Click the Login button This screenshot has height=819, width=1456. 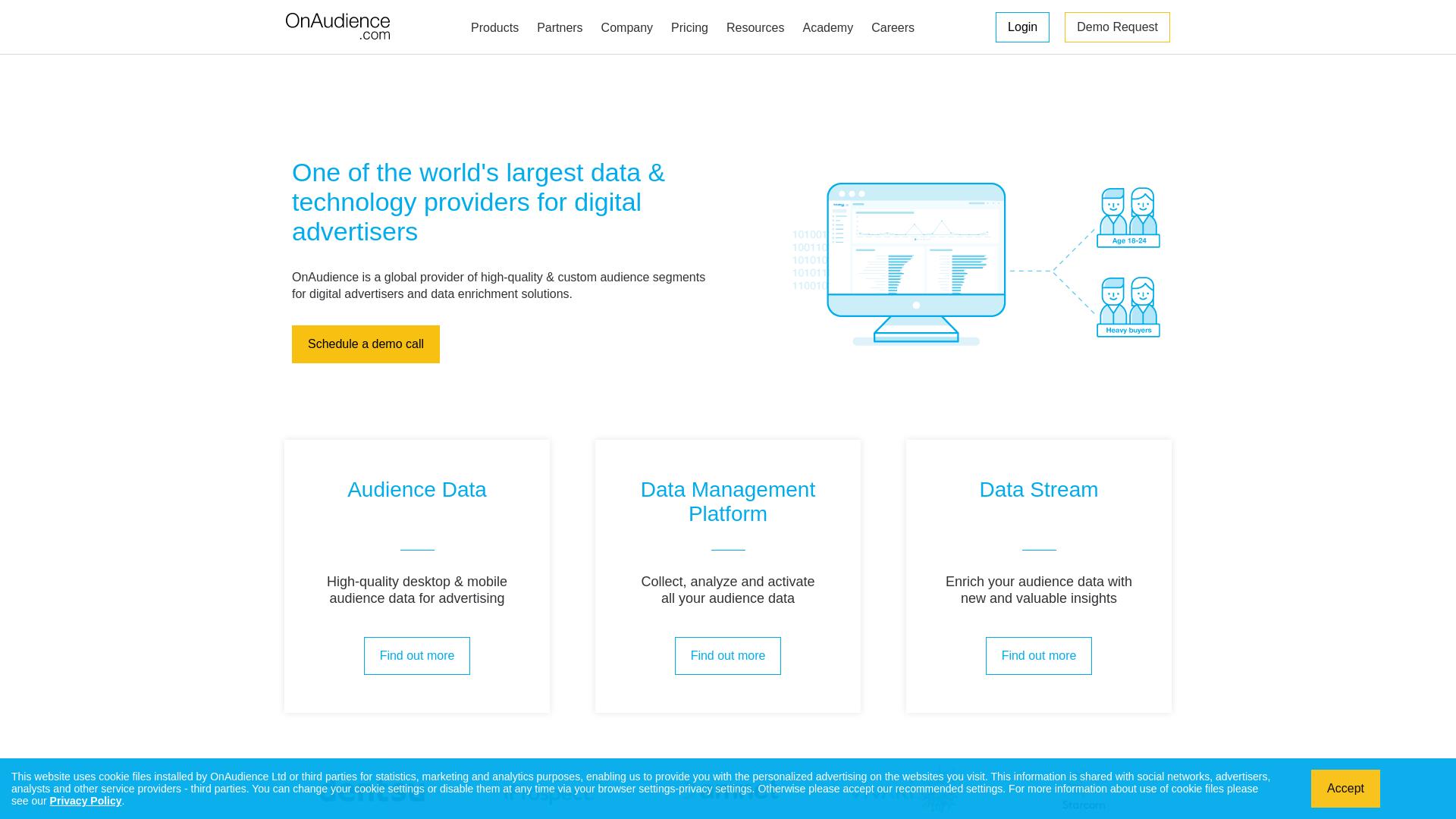(x=1022, y=27)
